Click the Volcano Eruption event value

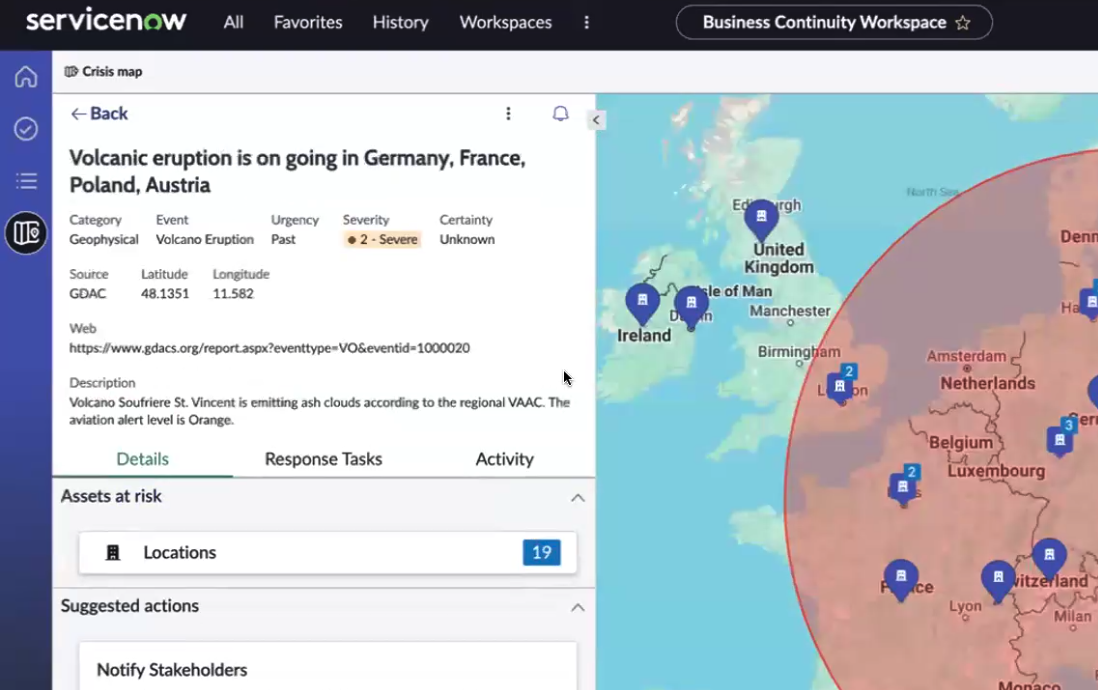[204, 240]
